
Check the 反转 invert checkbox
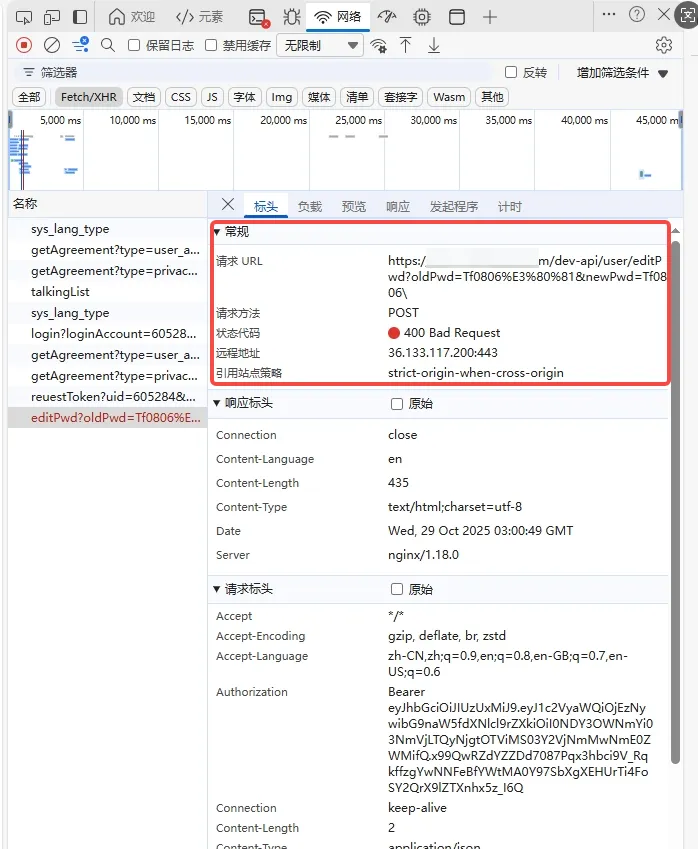pos(511,73)
